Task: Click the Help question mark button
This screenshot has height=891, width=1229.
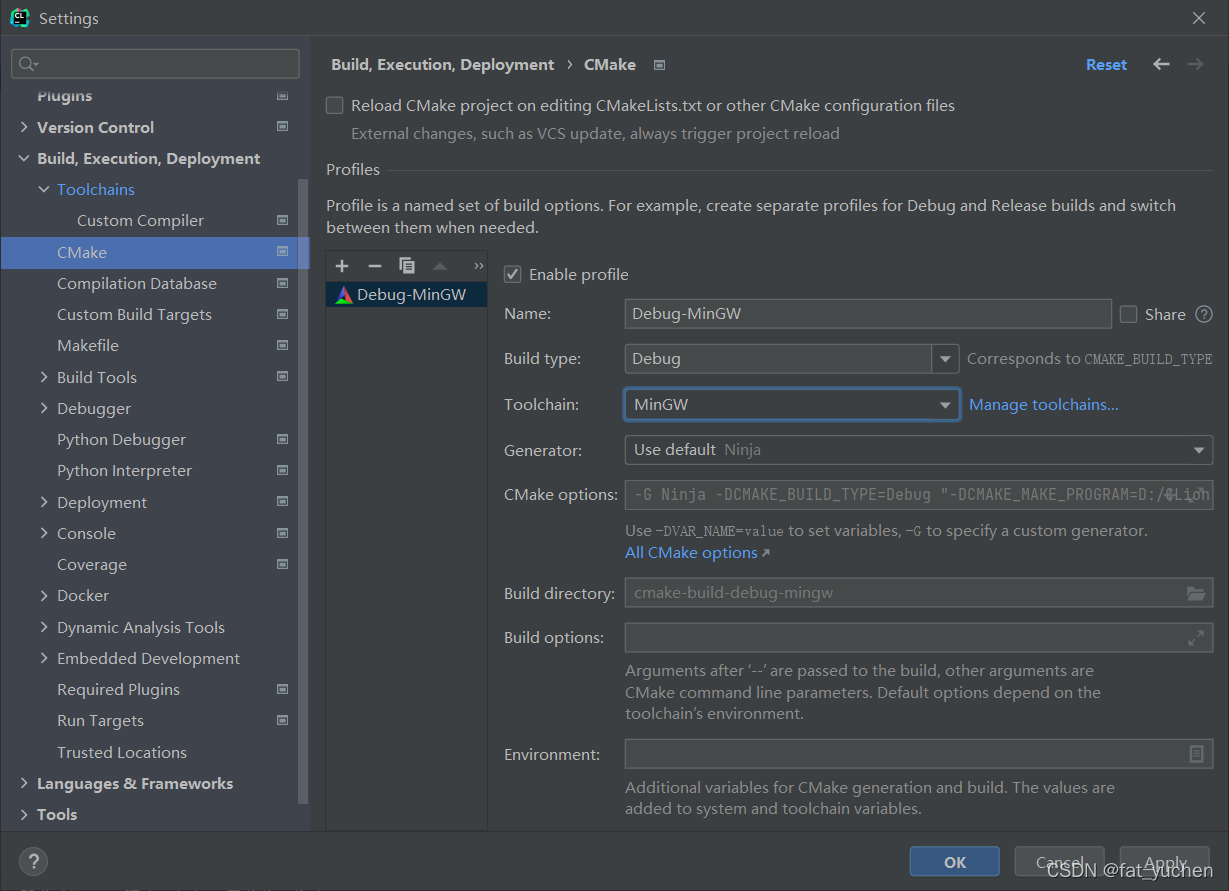Action: 33,861
